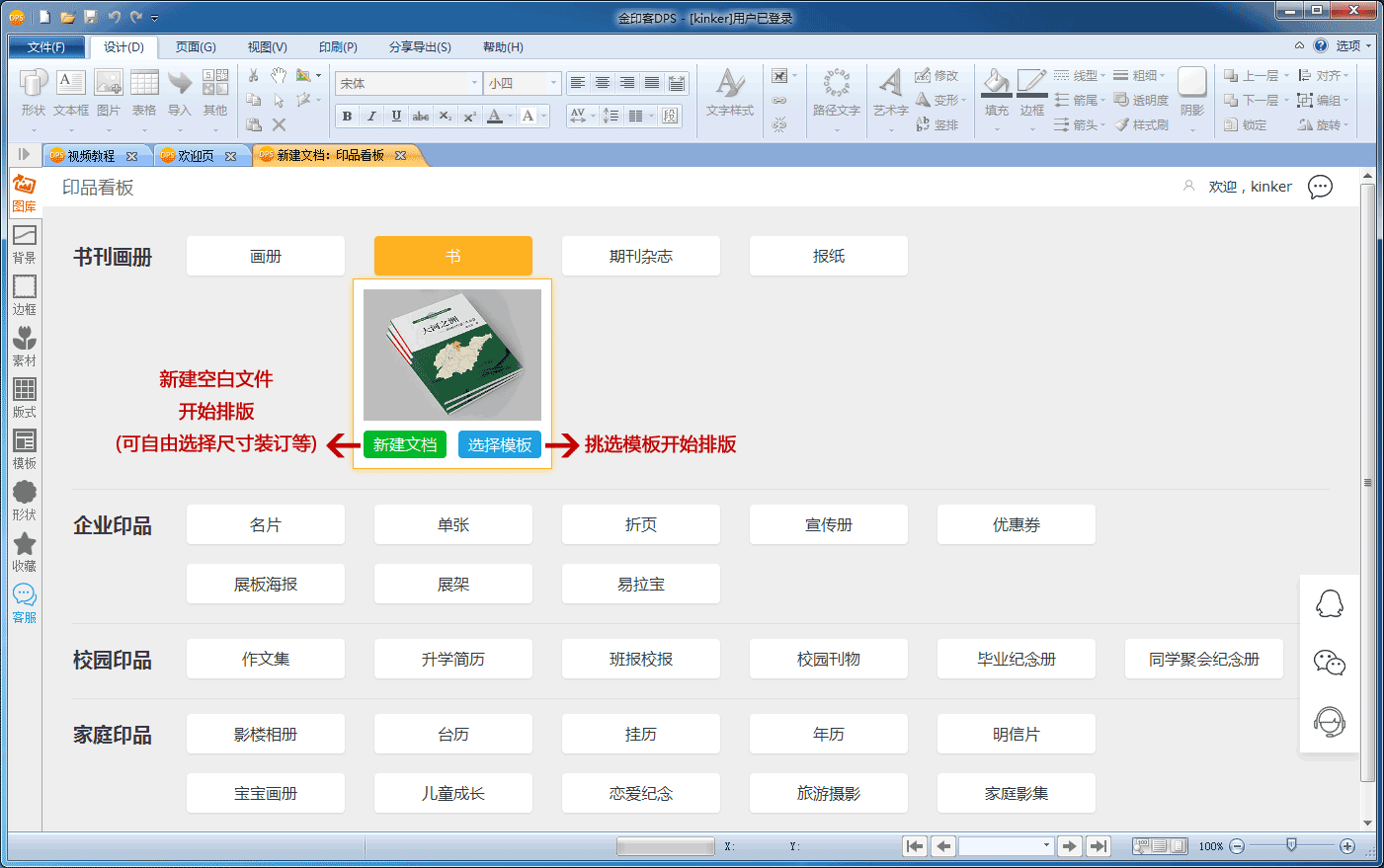The width and height of the screenshot is (1384, 868).
Task: Toggle italic text formatting
Action: coord(371,116)
